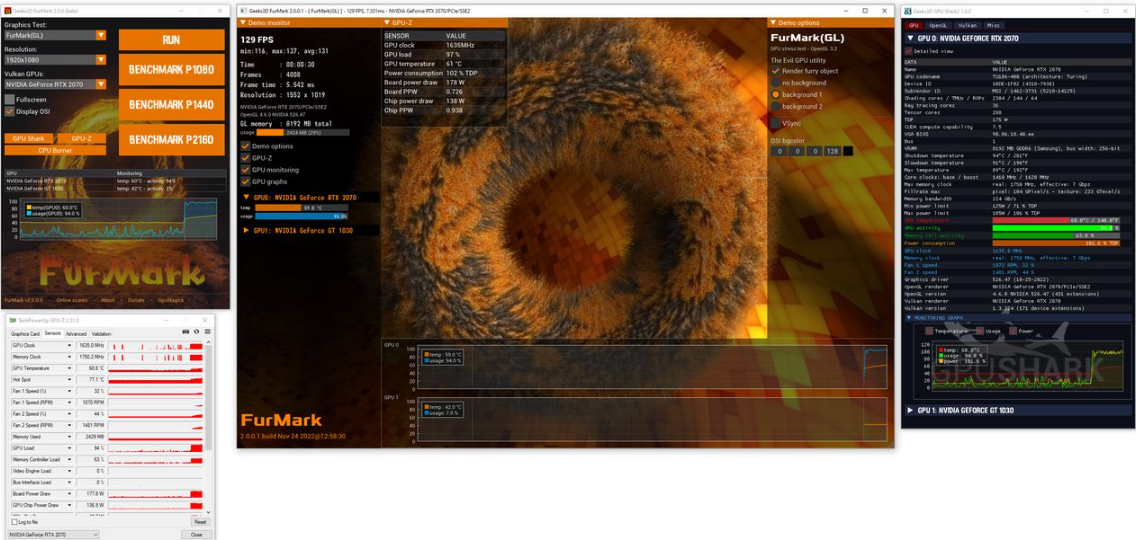The width and height of the screenshot is (1136, 540).
Task: Enable the Fullscreen checkbox
Action: [x=9, y=99]
